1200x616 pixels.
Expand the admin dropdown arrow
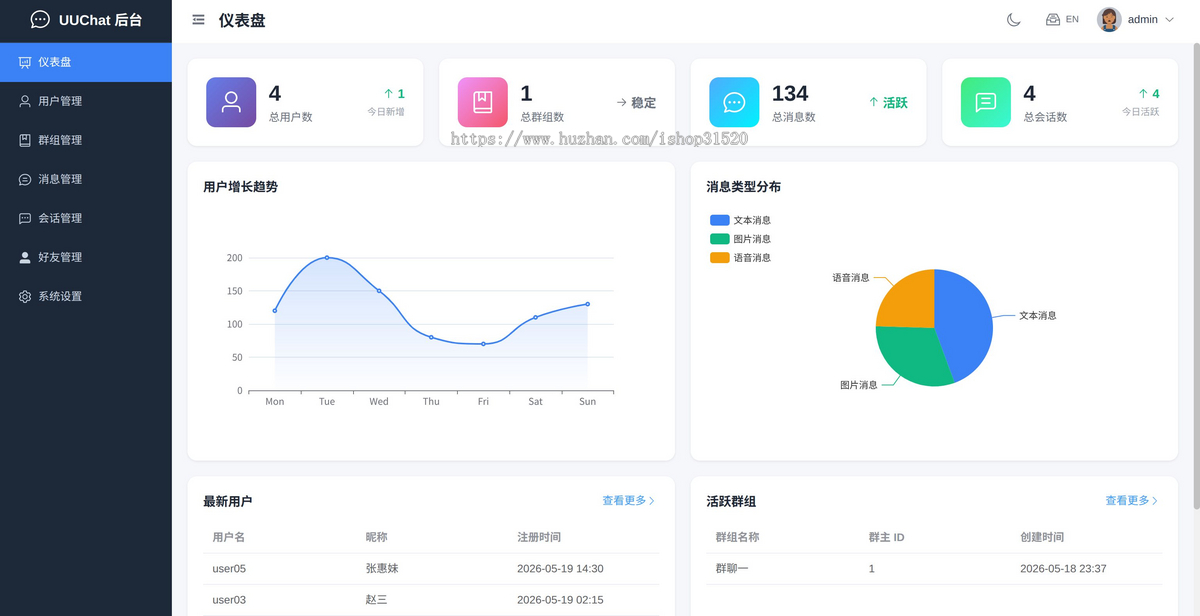[x=1169, y=20]
